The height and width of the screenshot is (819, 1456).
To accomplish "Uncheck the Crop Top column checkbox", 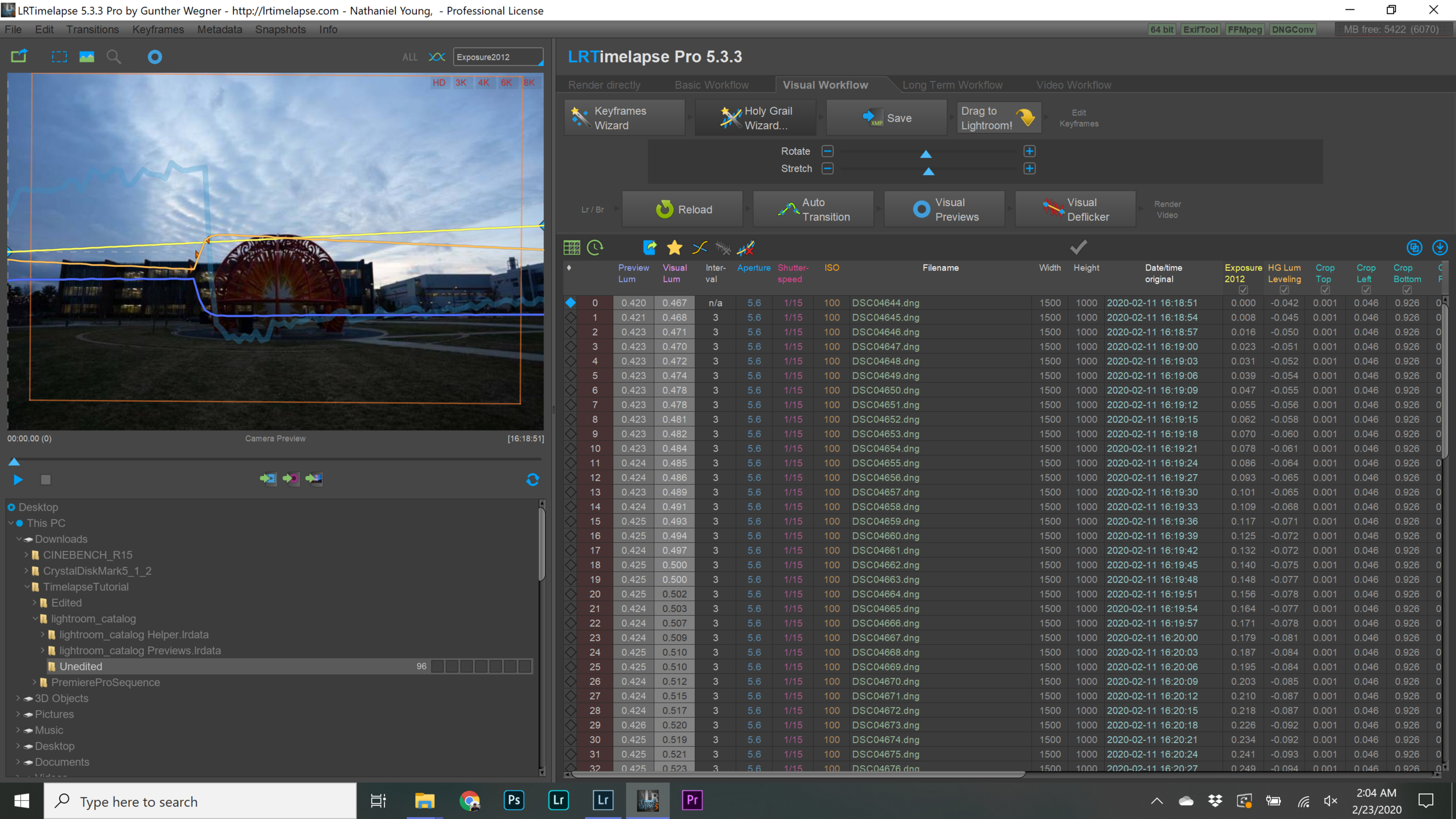I will click(1325, 290).
